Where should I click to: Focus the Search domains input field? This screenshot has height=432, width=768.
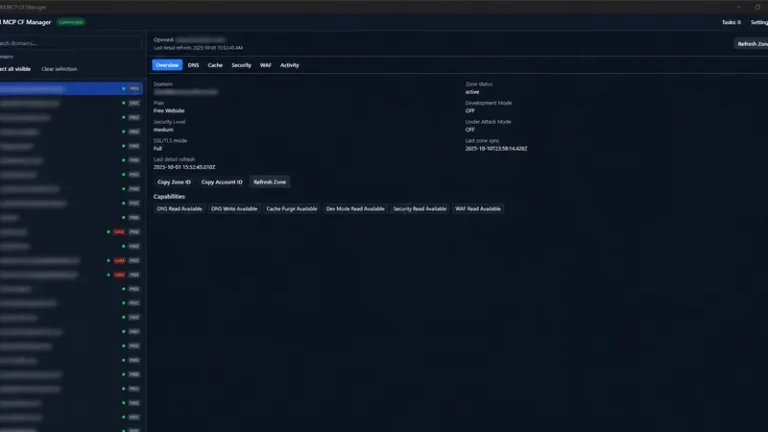click(x=71, y=43)
